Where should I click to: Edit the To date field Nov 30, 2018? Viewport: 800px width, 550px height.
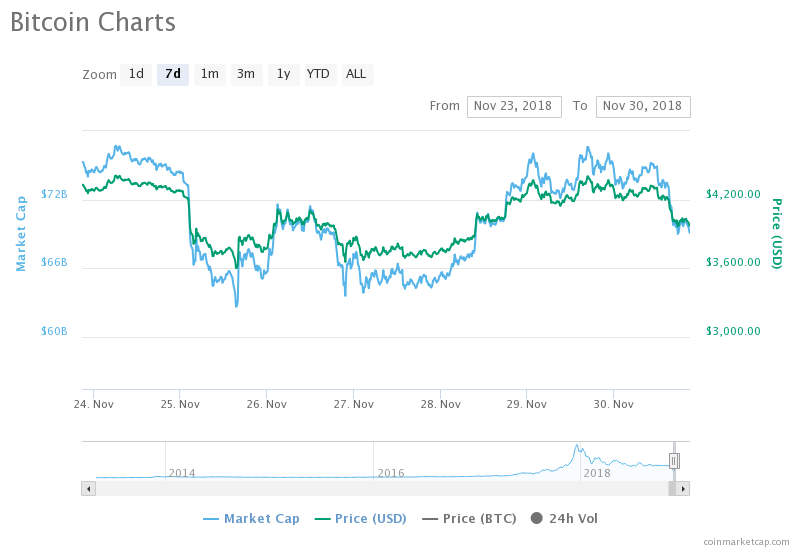(x=643, y=107)
